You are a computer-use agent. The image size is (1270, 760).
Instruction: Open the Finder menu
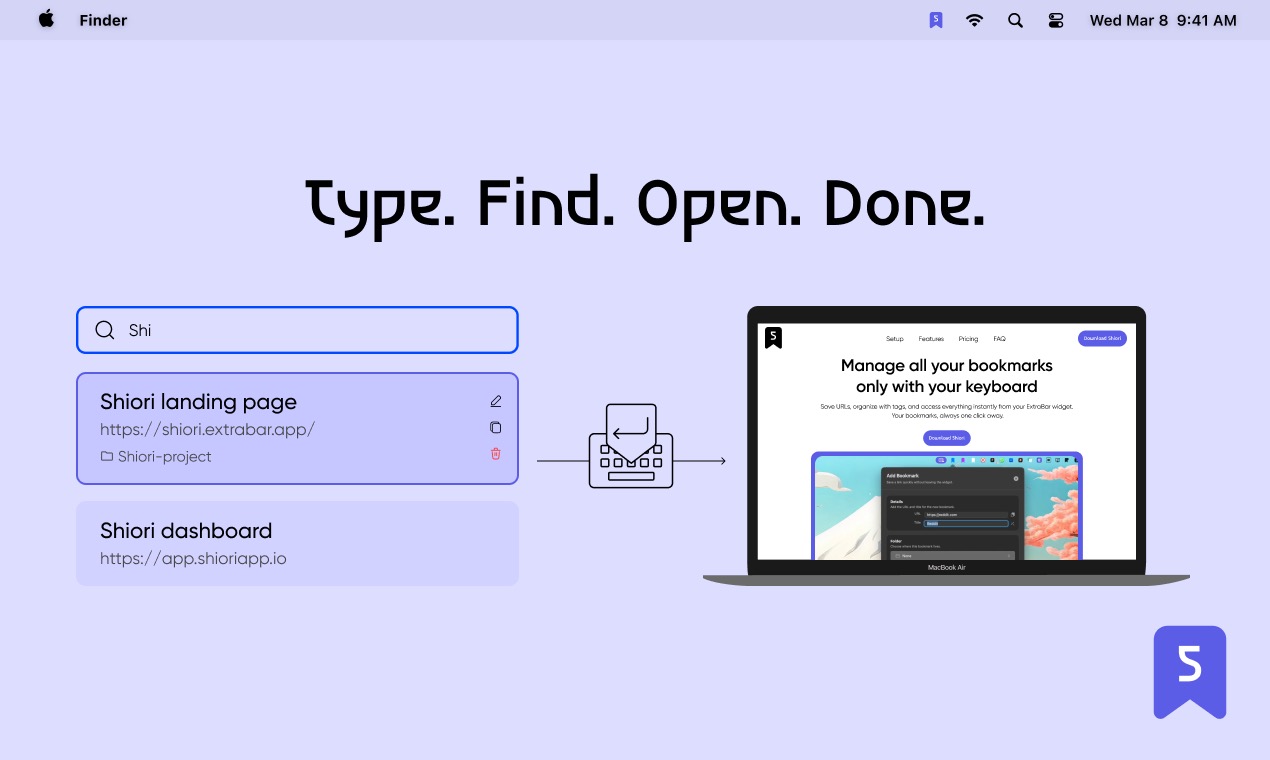click(103, 20)
